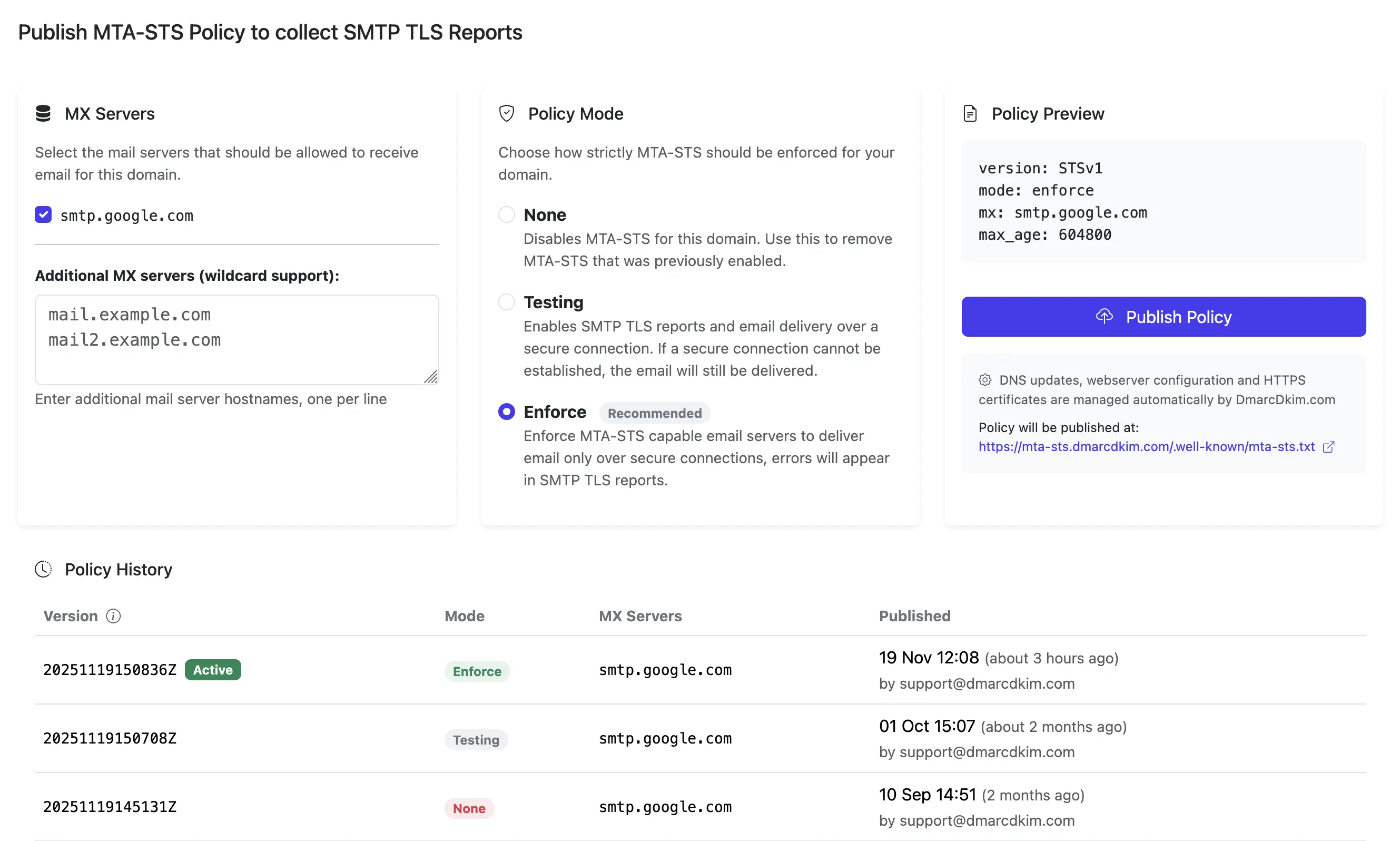
Task: Click the cloud upload icon on Publish Policy
Action: tap(1105, 316)
